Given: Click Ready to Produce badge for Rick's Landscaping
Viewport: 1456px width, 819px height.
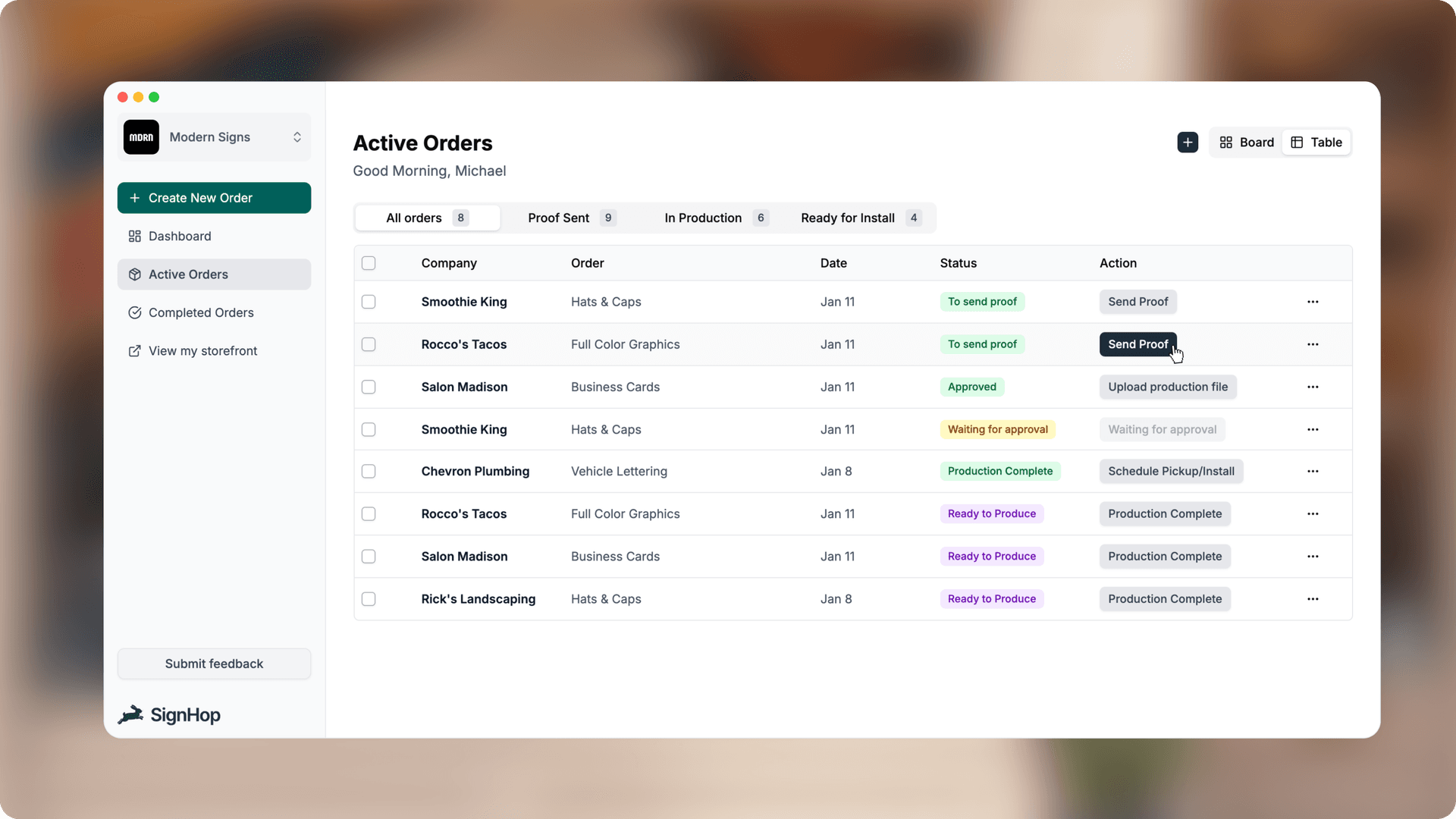Looking at the screenshot, I should 991,598.
